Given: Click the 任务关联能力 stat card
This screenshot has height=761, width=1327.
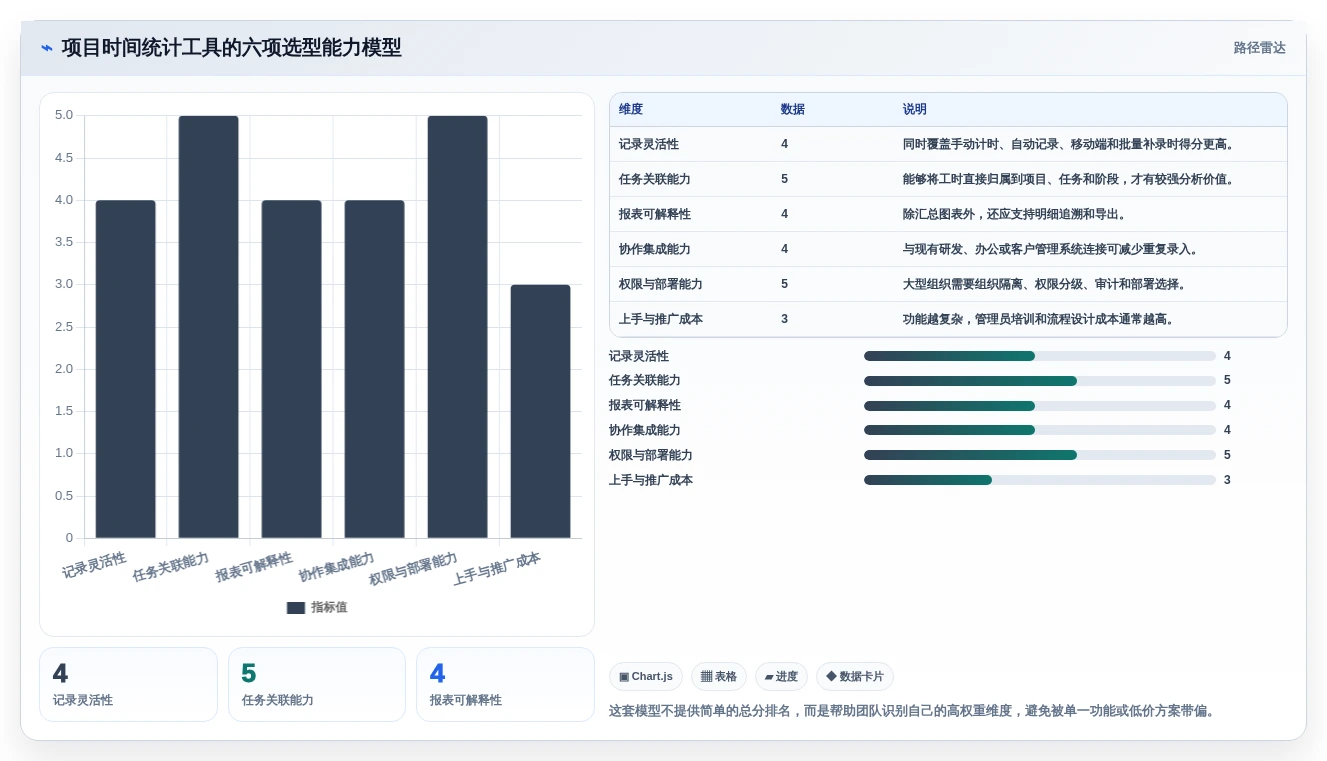Looking at the screenshot, I should point(317,684).
